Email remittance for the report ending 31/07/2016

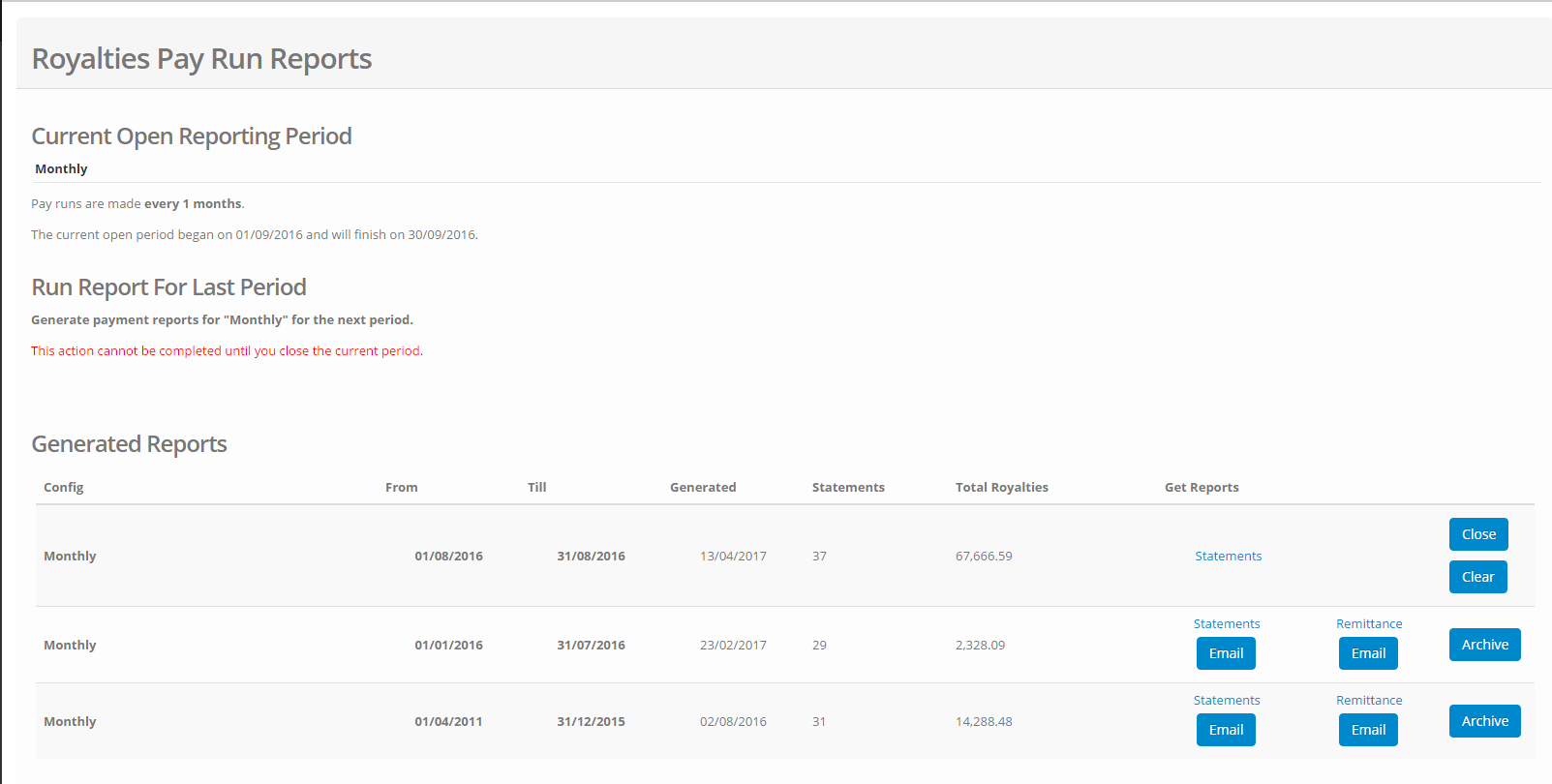[x=1368, y=653]
